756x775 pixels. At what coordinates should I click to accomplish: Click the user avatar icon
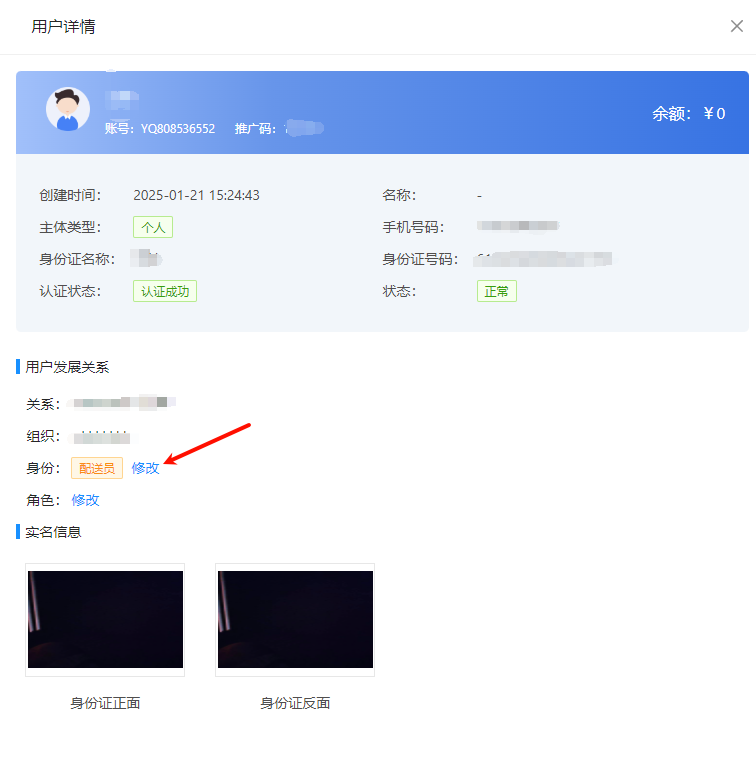coord(68,110)
